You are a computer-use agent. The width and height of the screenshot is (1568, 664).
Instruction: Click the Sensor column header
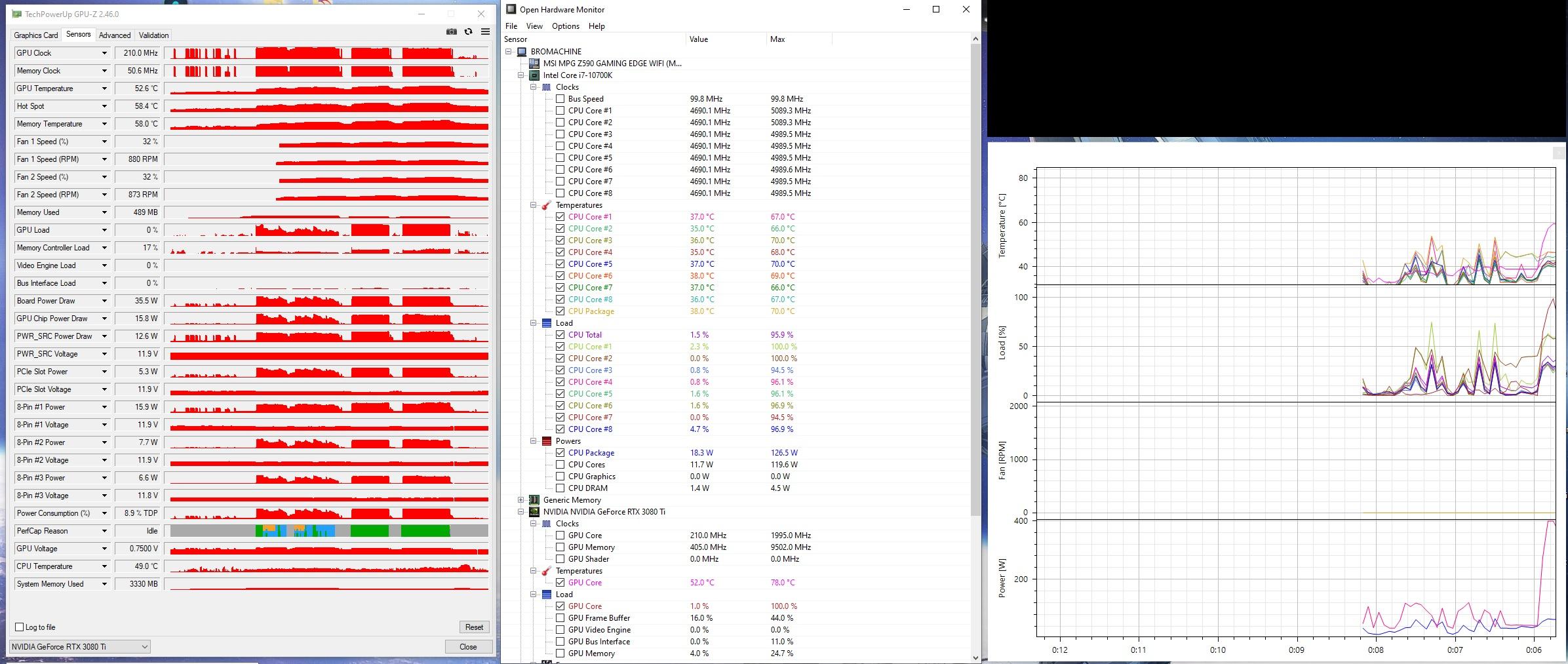[x=594, y=39]
